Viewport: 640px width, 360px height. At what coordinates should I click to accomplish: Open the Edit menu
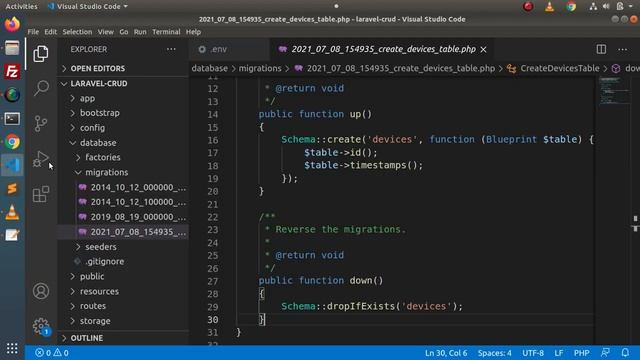click(x=51, y=32)
